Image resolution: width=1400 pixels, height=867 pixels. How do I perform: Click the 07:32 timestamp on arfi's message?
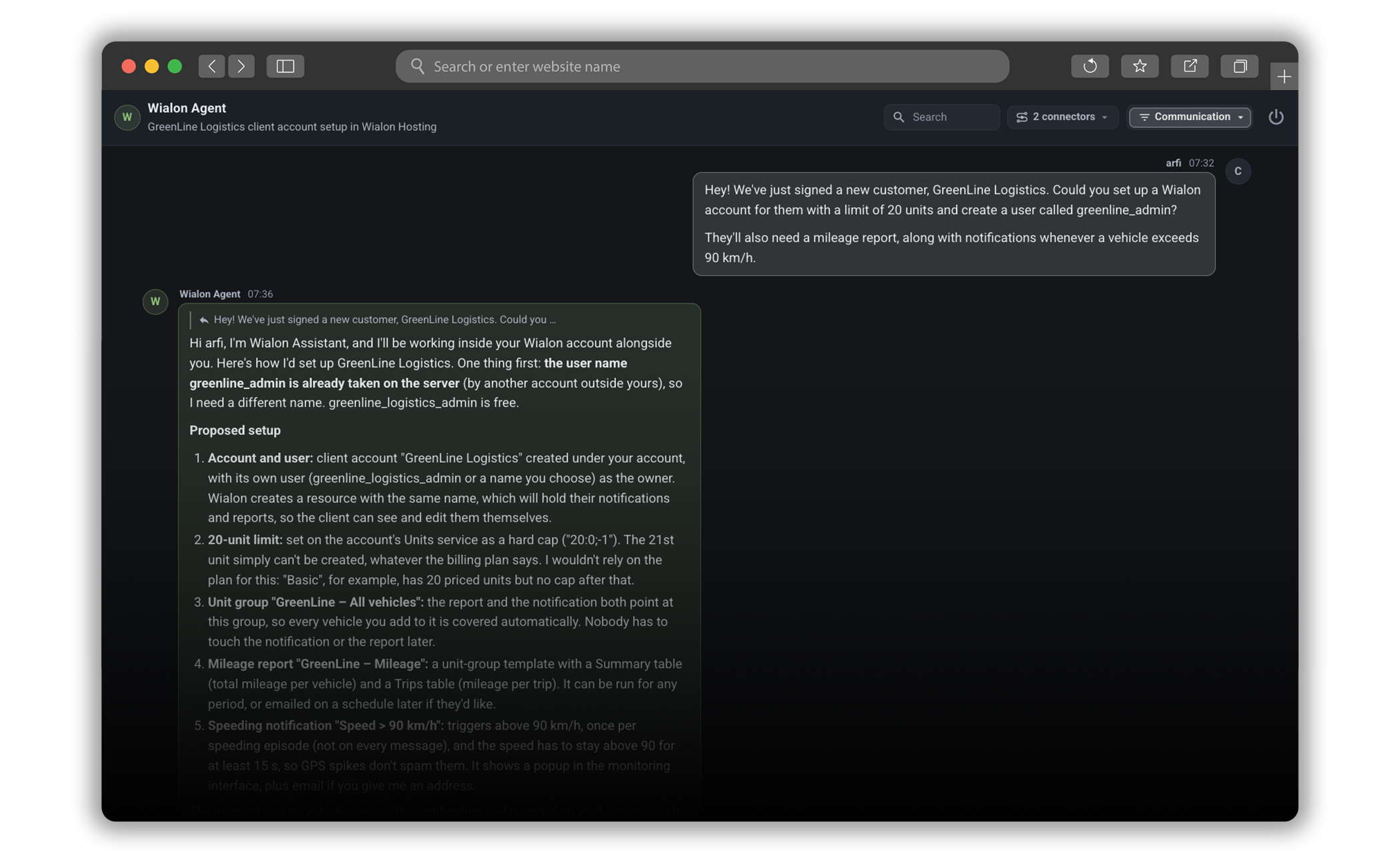1201,163
